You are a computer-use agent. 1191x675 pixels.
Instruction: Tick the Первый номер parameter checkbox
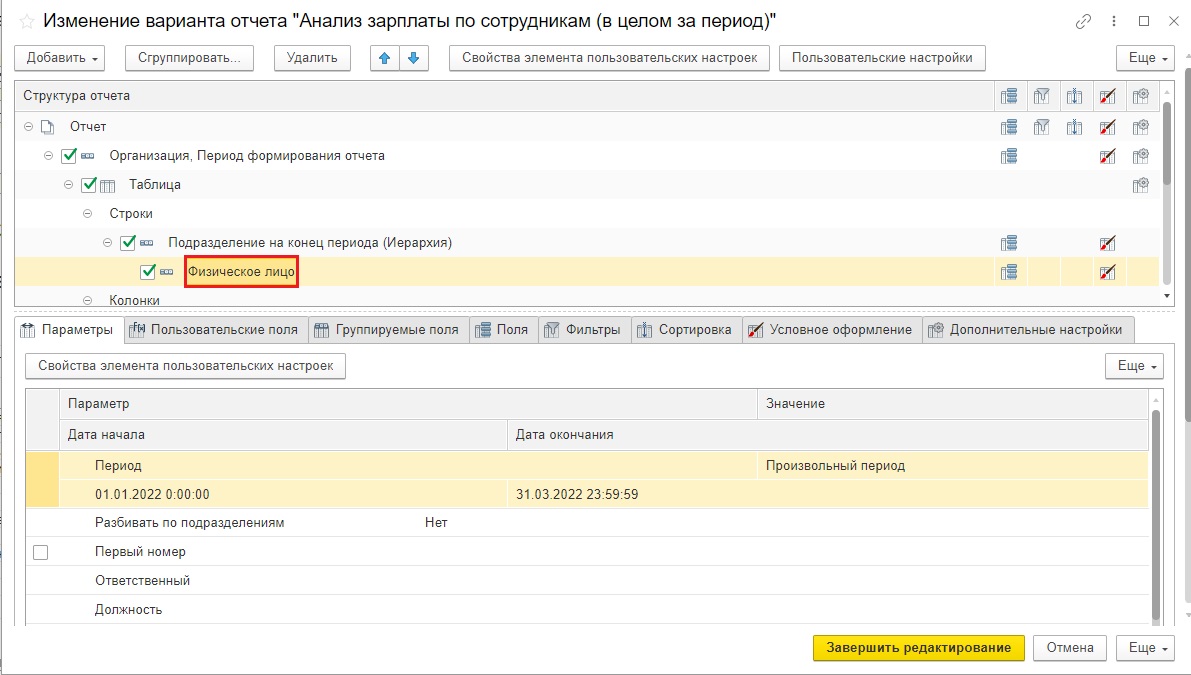point(40,552)
